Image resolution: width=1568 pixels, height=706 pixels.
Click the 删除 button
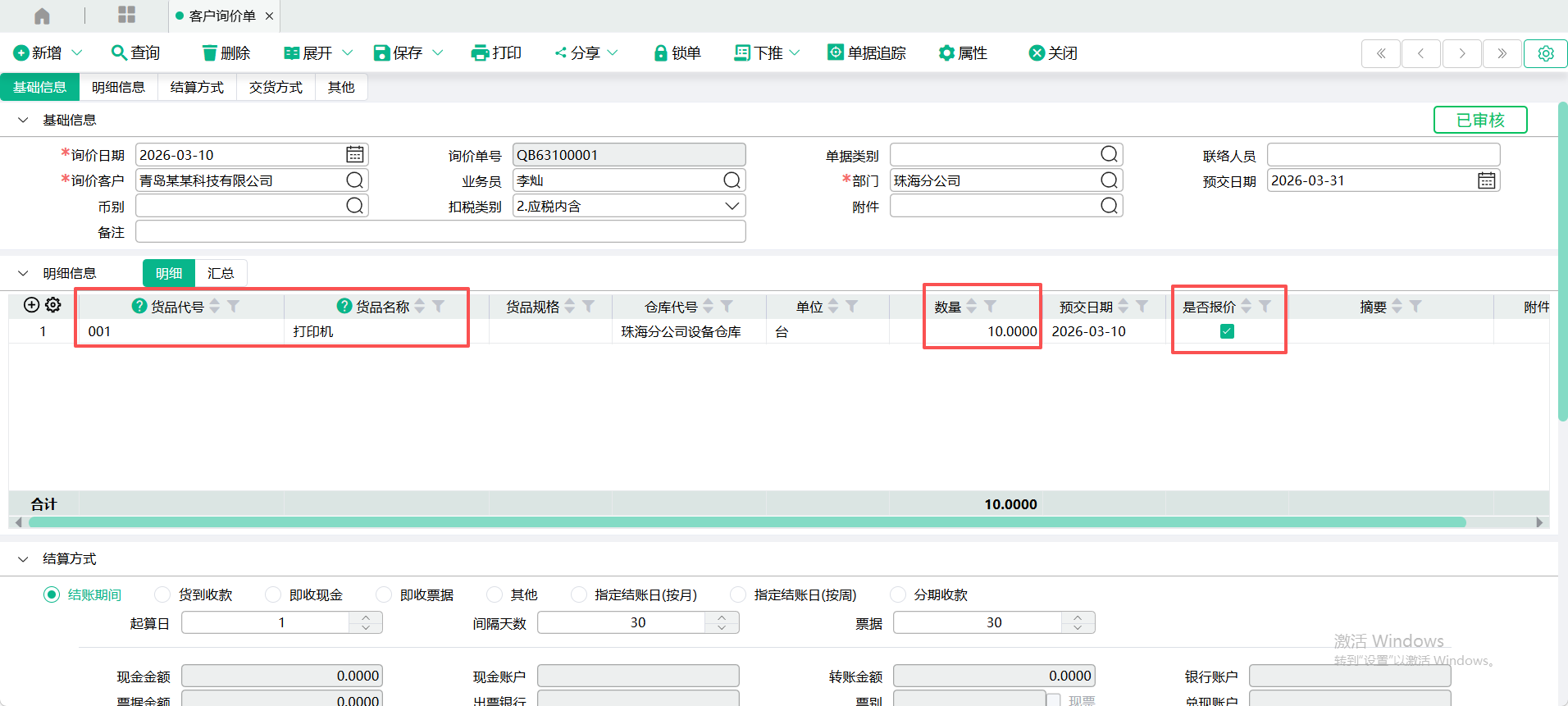click(226, 53)
